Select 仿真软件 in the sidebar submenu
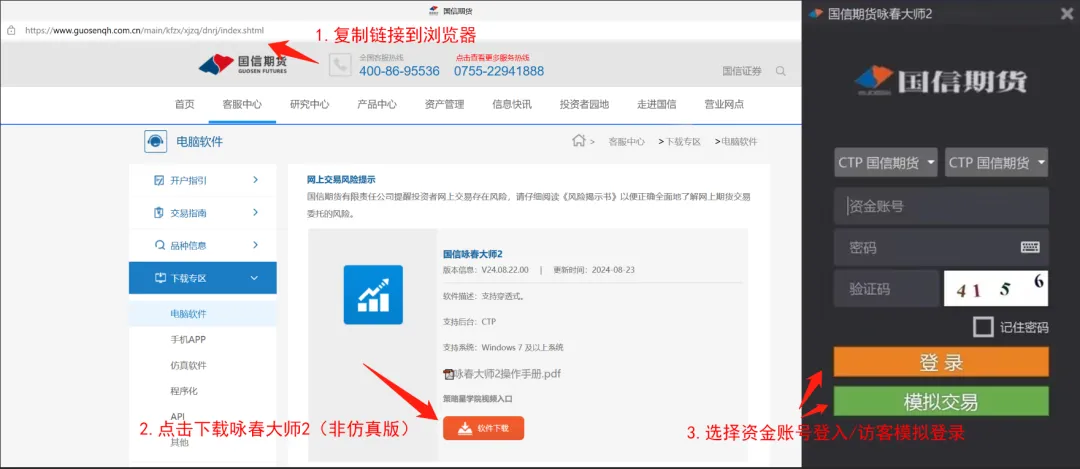Image resolution: width=1080 pixels, height=469 pixels. [188, 365]
